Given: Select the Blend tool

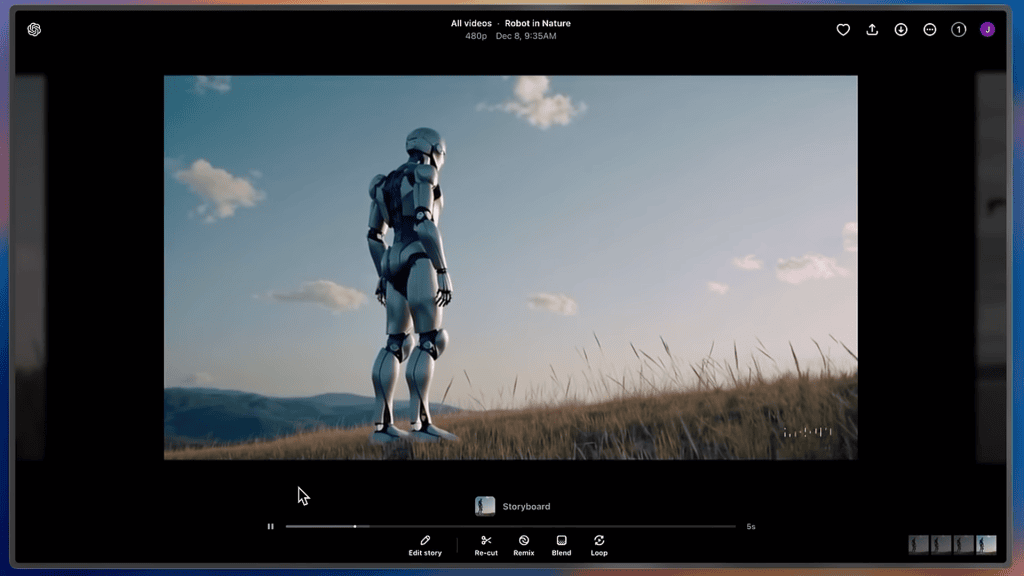Looking at the screenshot, I should (x=561, y=547).
